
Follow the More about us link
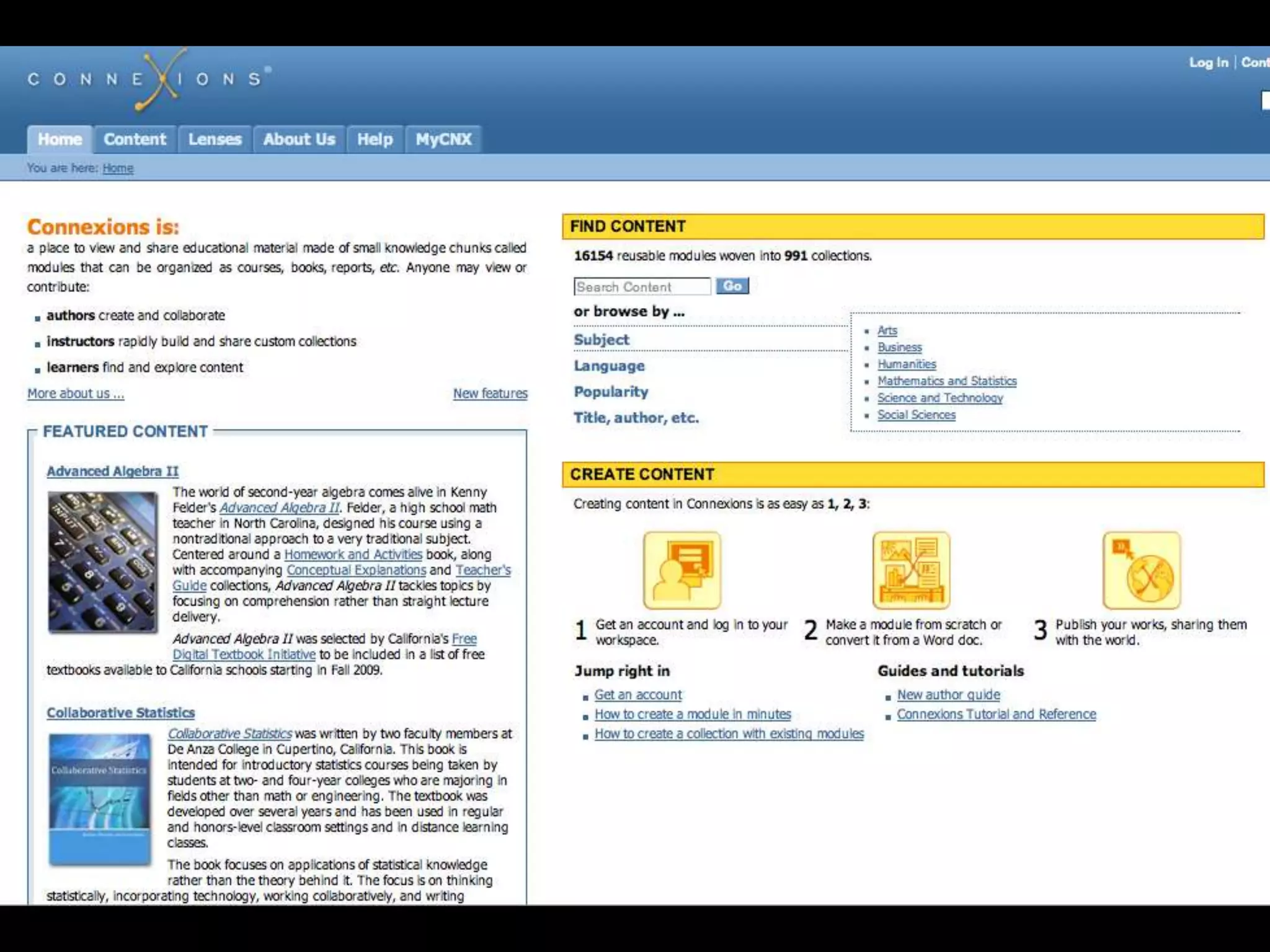(x=76, y=394)
